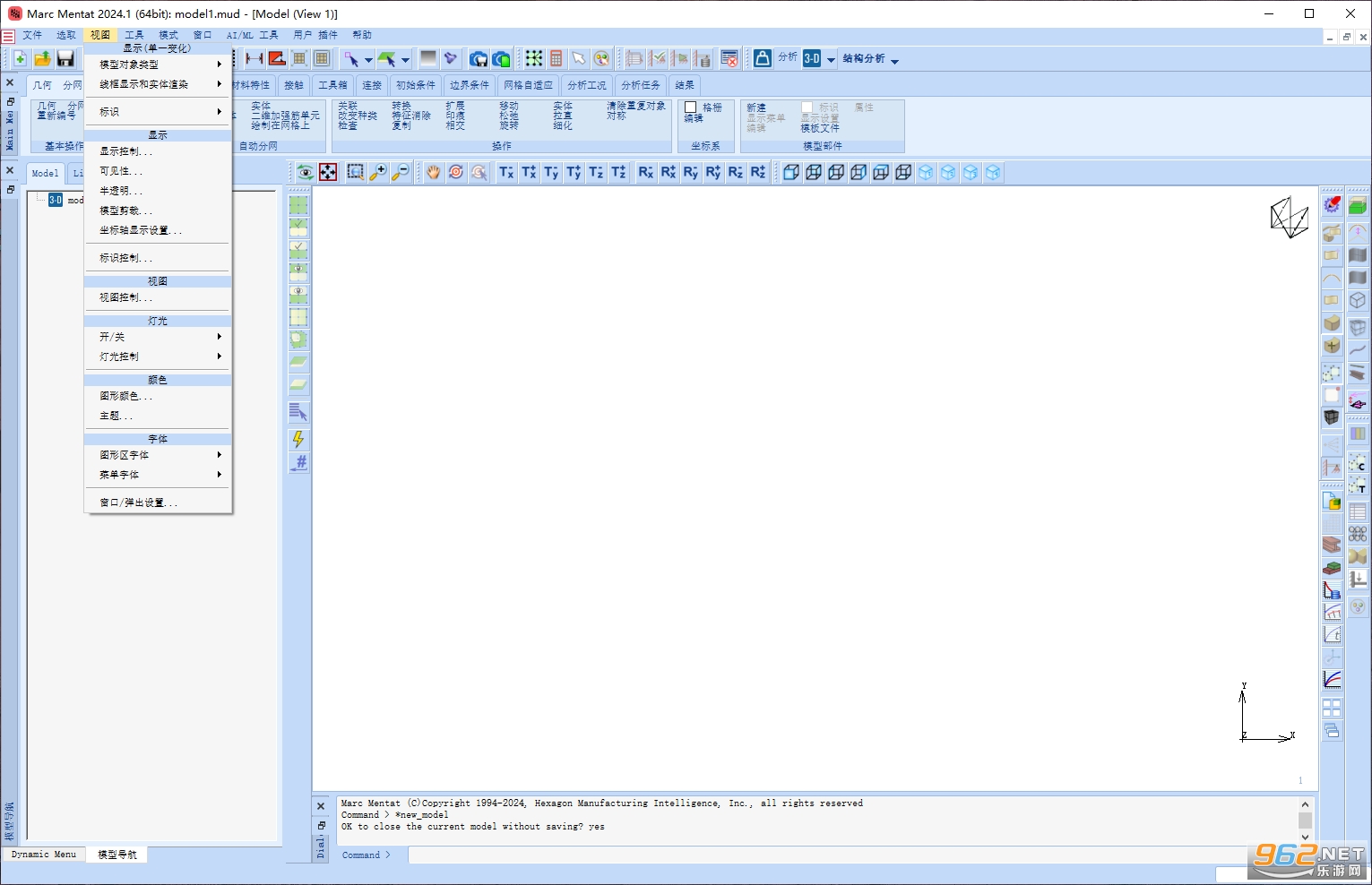The image size is (1372, 885).
Task: Click the zoom in magnifier icon
Action: [378, 172]
